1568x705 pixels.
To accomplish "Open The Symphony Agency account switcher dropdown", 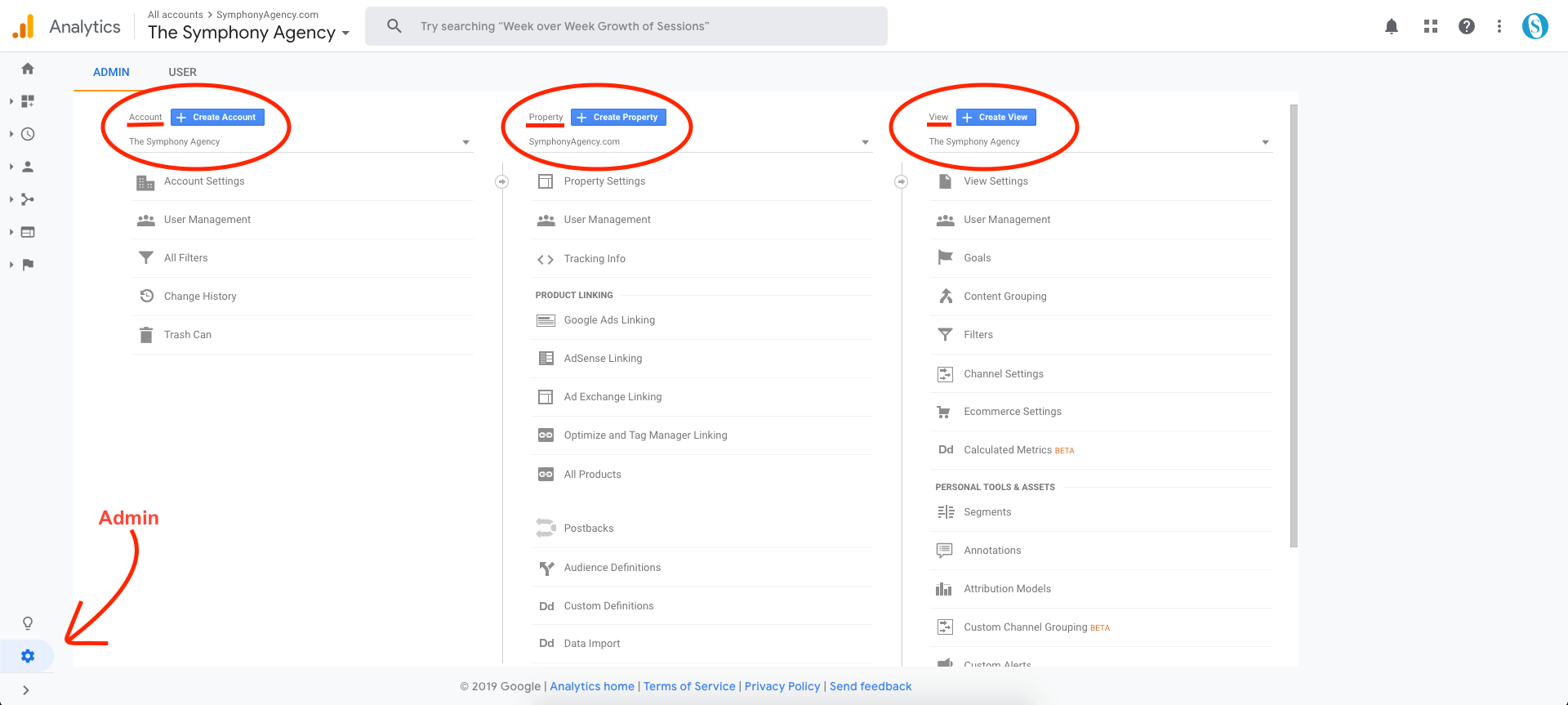I will pos(249,33).
